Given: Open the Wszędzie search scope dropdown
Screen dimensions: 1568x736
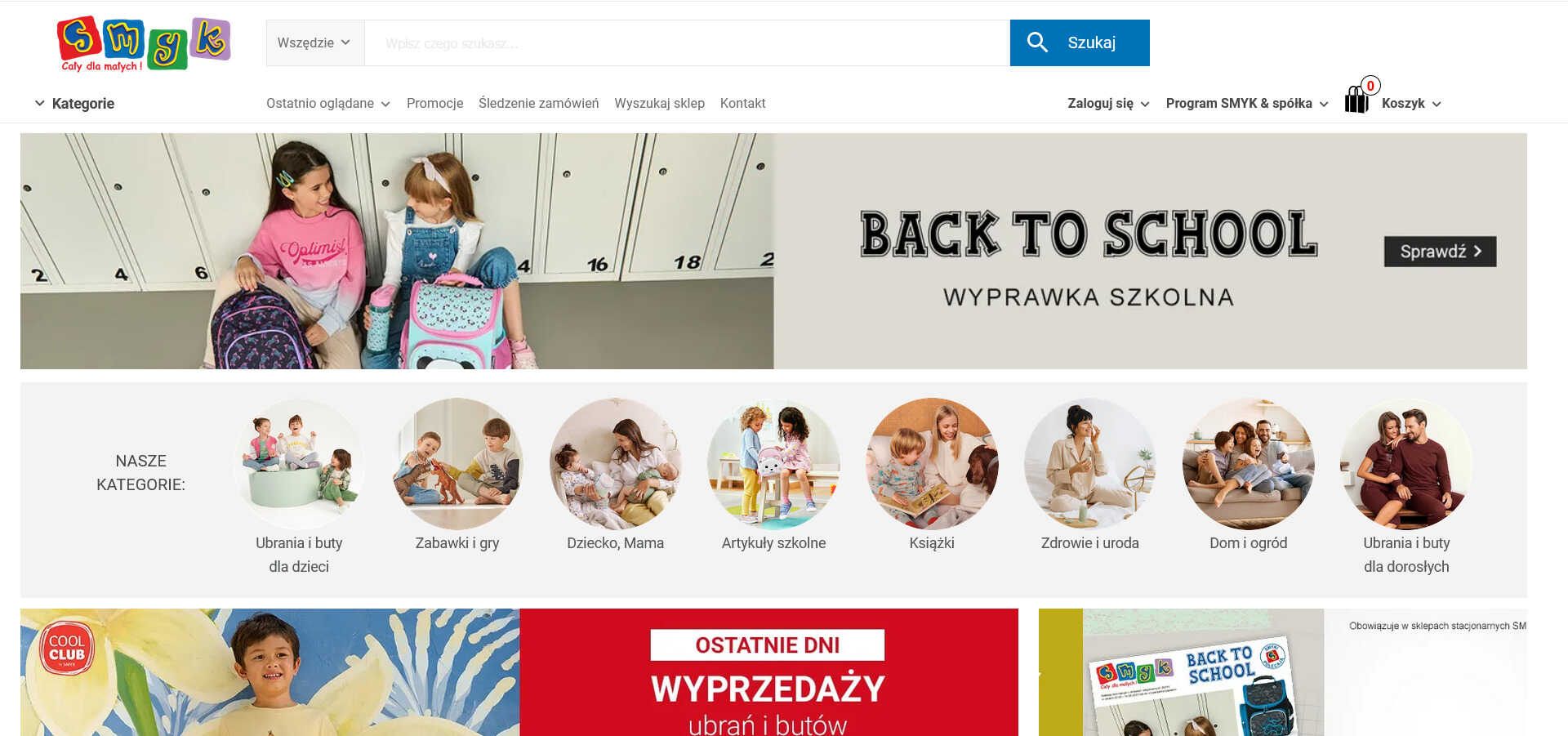Looking at the screenshot, I should click(314, 42).
